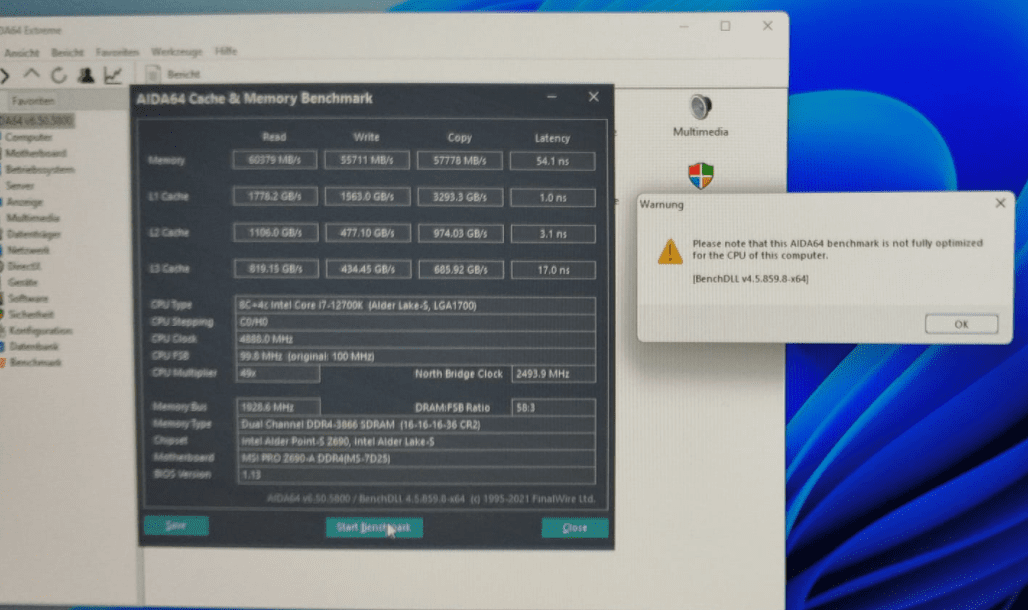This screenshot has width=1028, height=610.
Task: Click the CPU Multiplier field 49x
Action: (278, 373)
